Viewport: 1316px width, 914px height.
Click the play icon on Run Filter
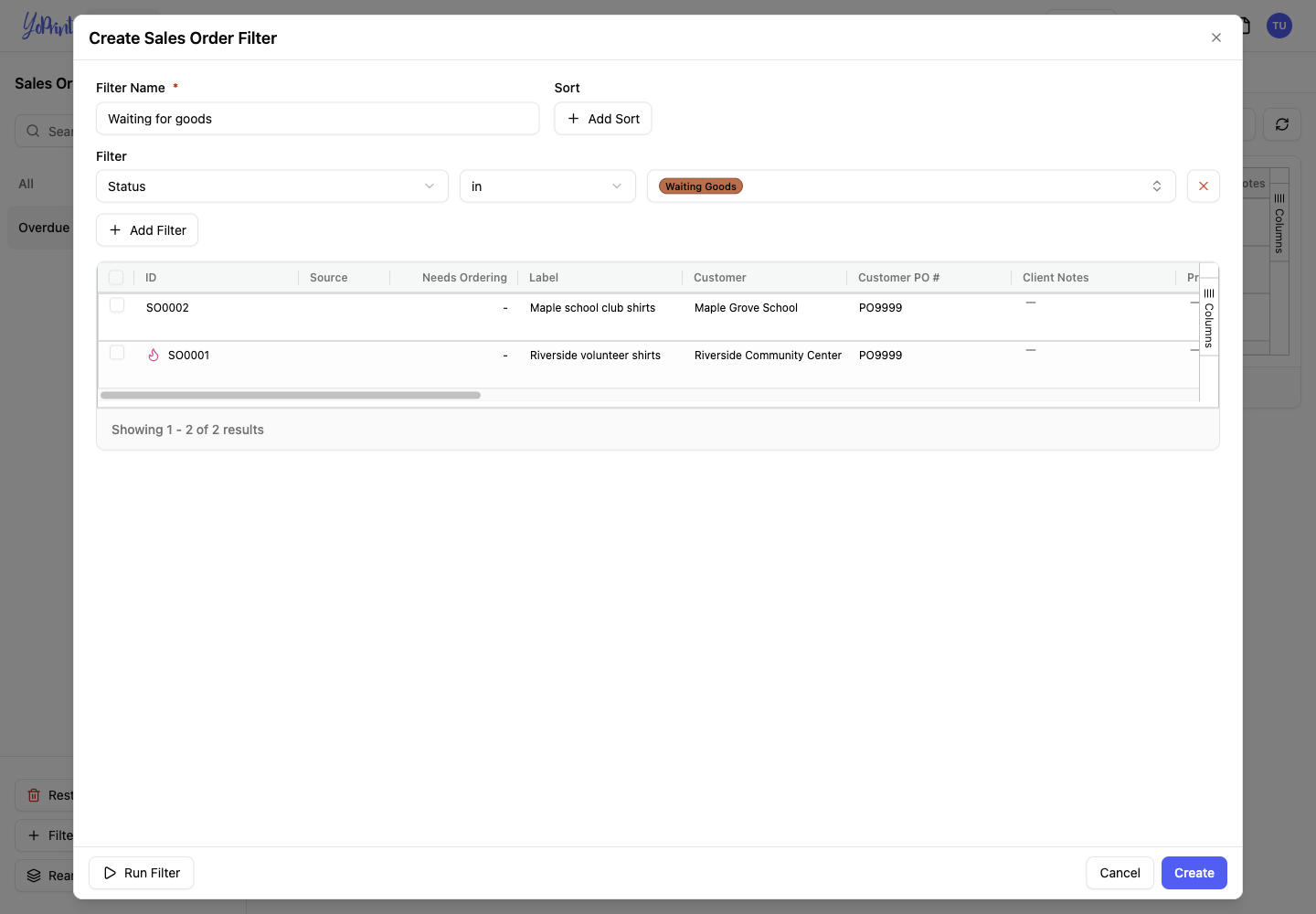click(110, 873)
